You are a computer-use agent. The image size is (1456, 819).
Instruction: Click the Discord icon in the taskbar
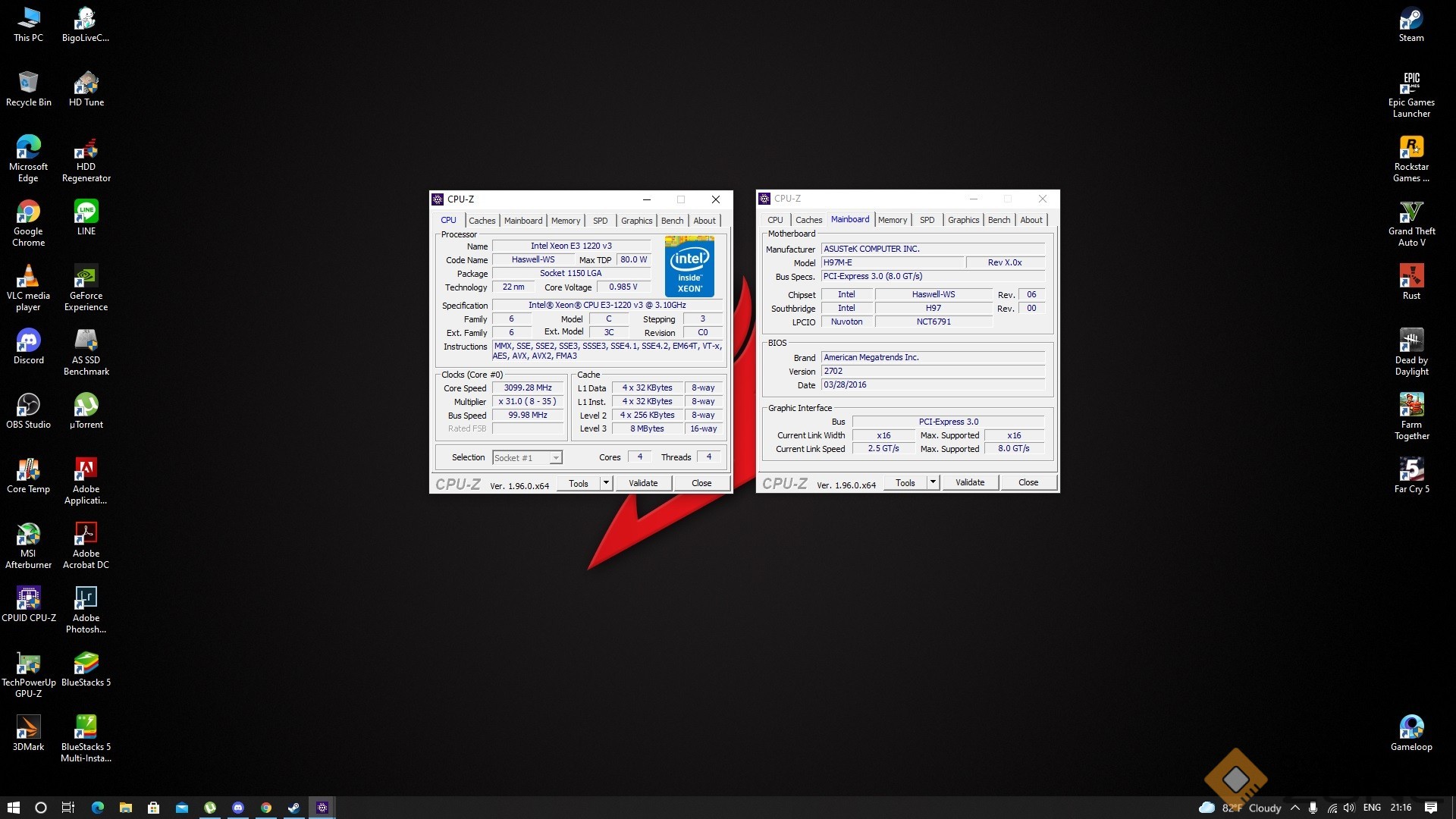point(238,808)
